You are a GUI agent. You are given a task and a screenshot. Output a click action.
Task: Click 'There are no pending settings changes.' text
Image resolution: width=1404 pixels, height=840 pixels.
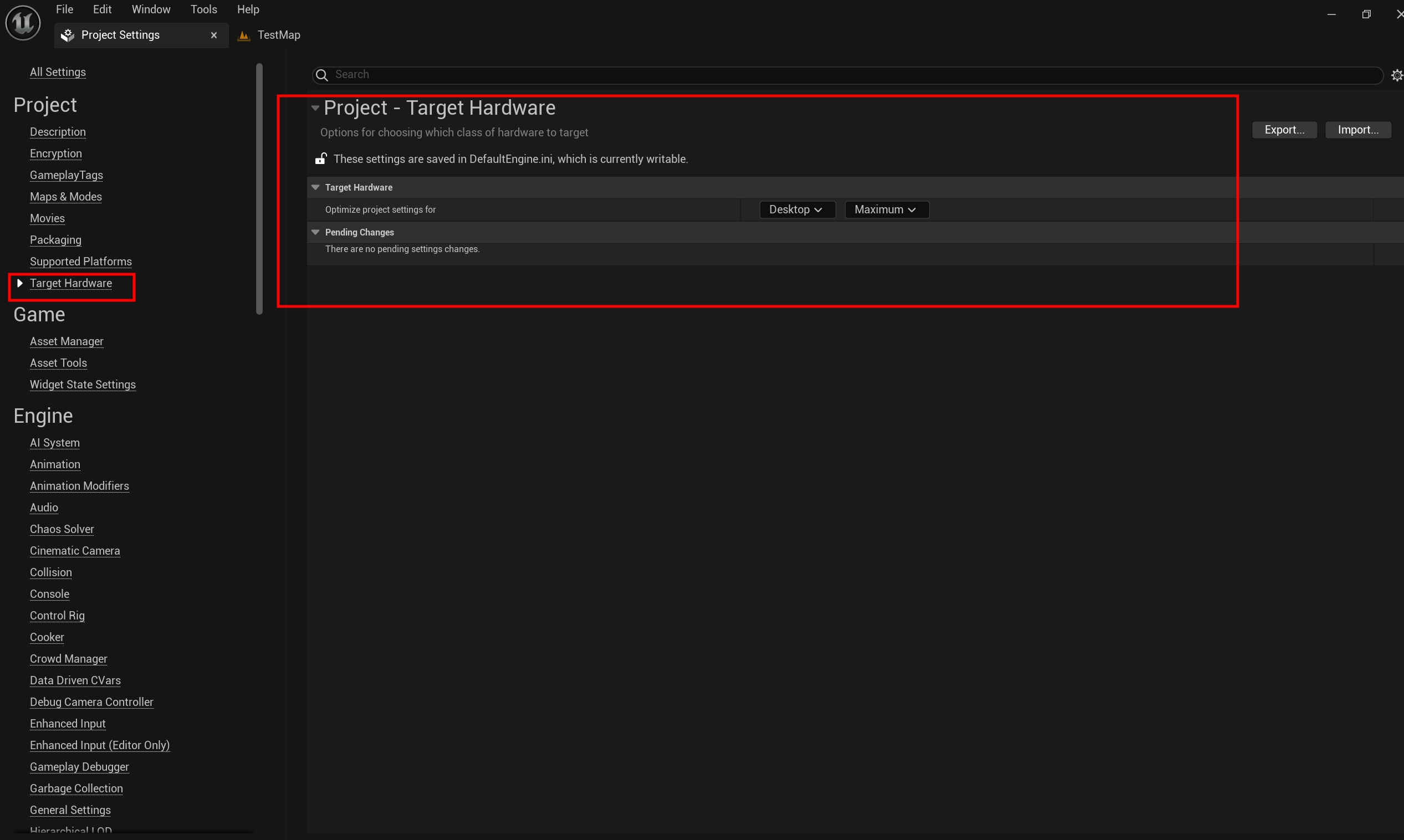click(402, 249)
